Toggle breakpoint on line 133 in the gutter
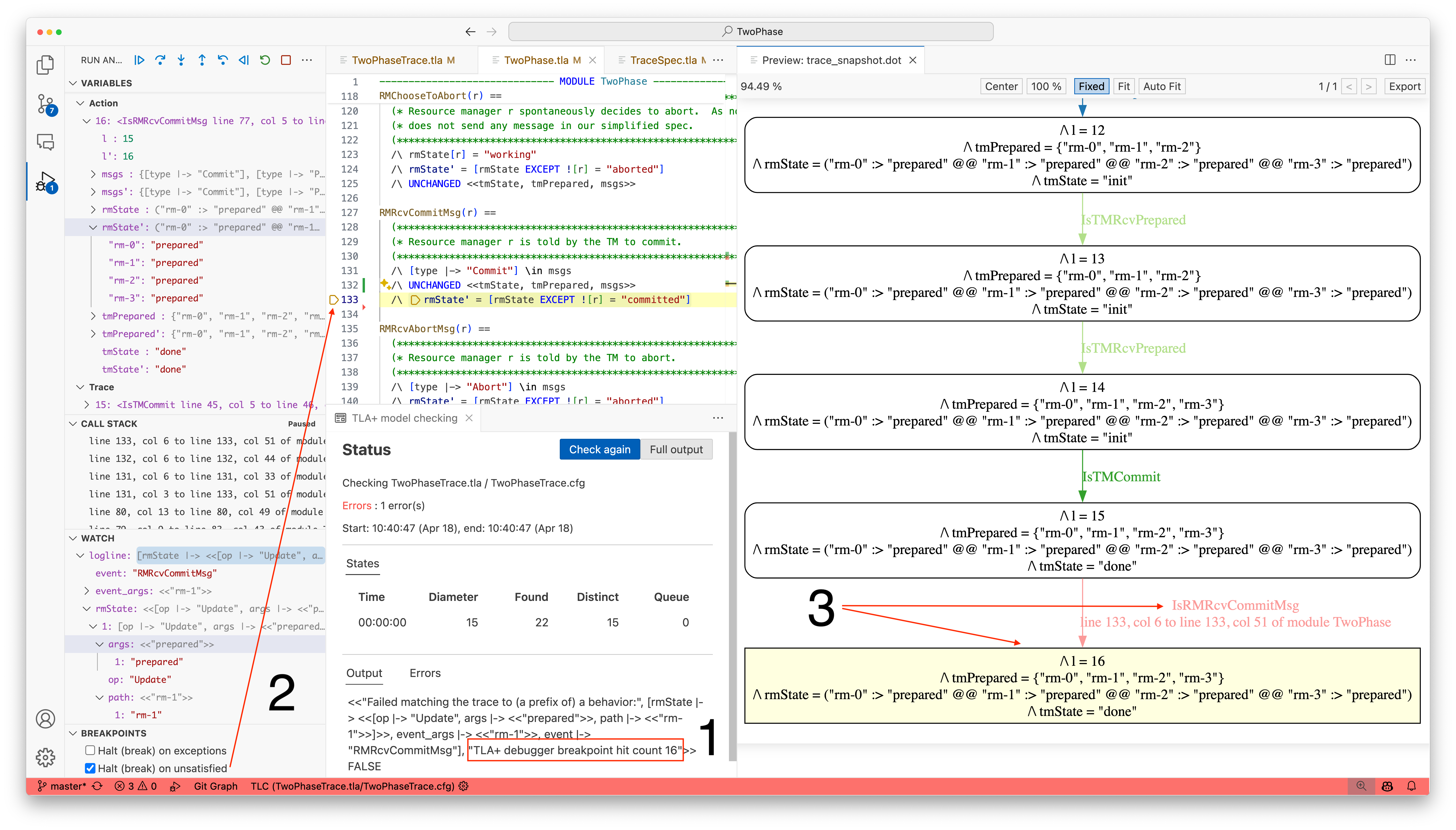This screenshot has height=830, width=1456. coord(334,299)
